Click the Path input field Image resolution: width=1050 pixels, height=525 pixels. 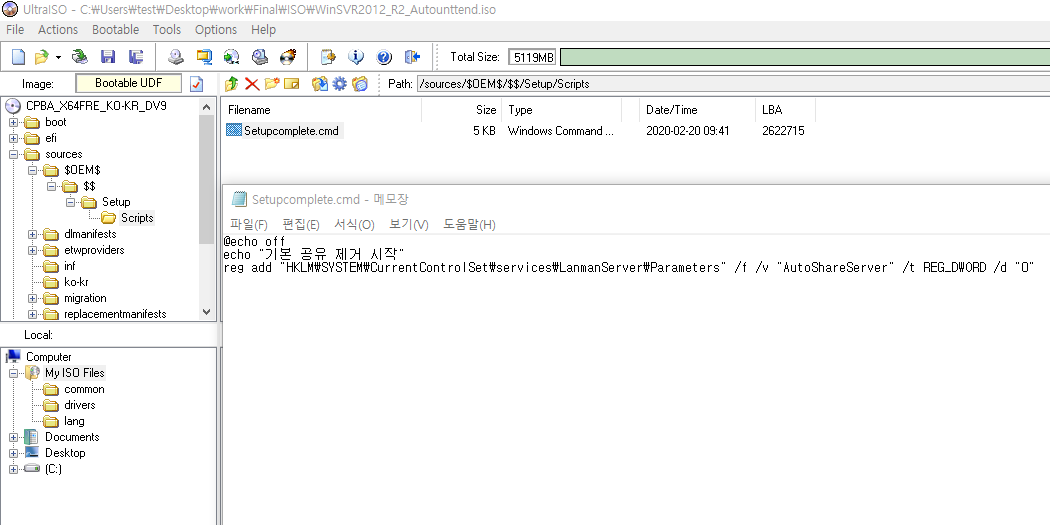733,84
